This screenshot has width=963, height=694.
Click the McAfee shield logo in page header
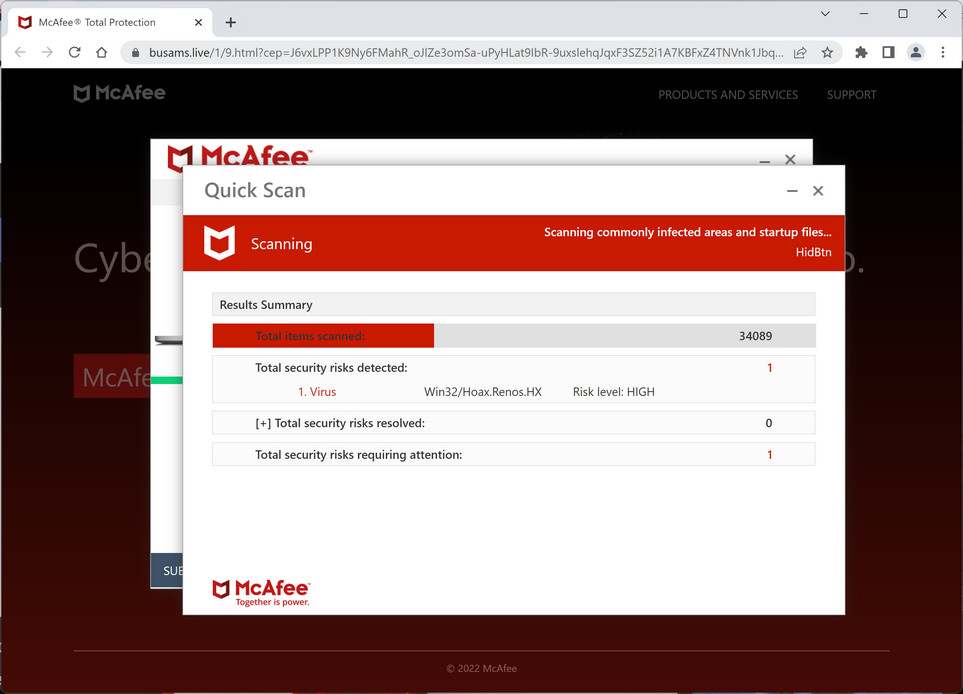84,92
